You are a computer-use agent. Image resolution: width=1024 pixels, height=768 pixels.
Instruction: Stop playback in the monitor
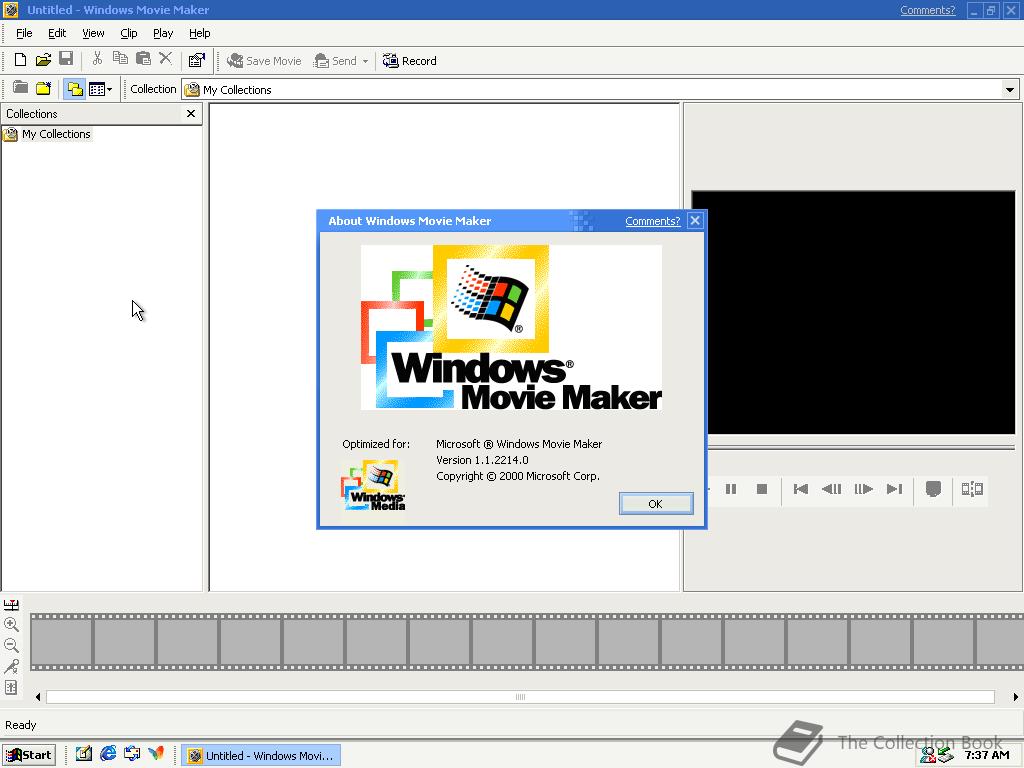761,489
